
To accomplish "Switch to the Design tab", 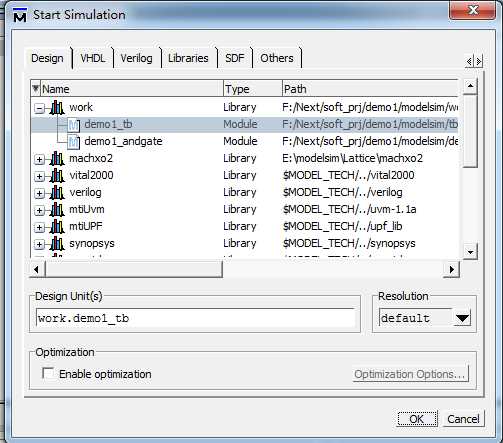I will pos(47,58).
